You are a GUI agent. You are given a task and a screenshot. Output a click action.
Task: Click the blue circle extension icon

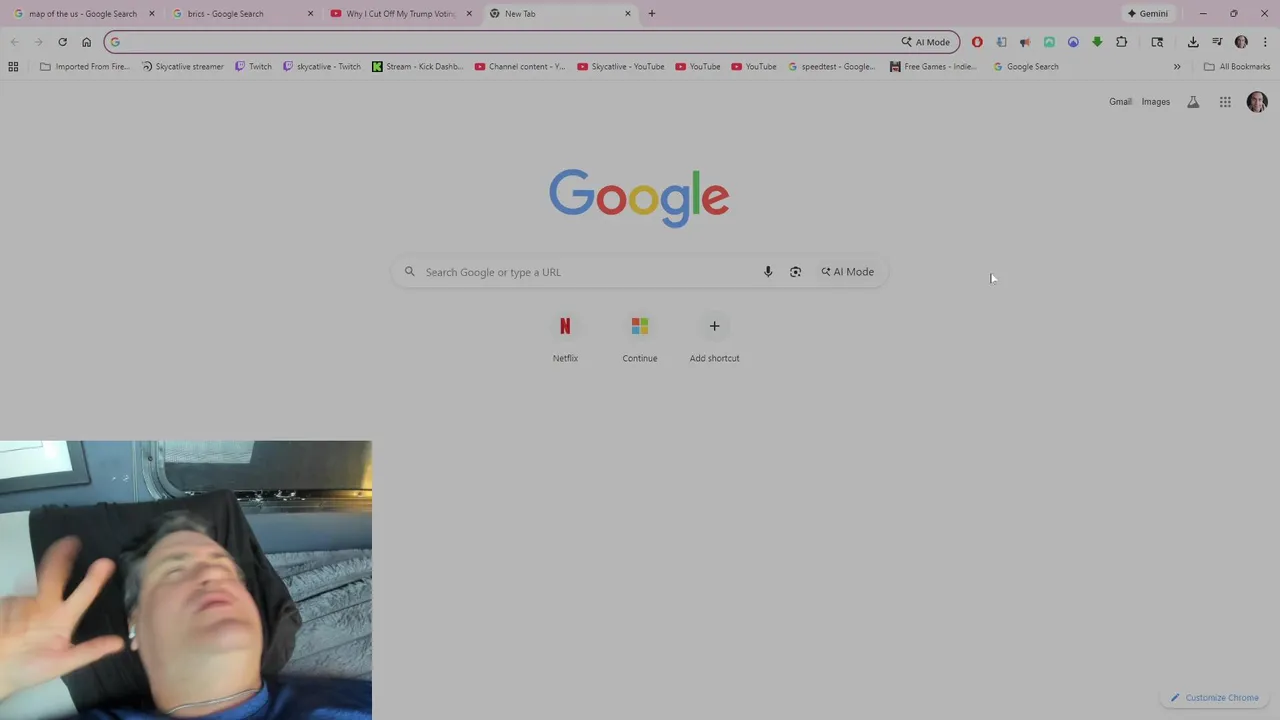(1073, 42)
